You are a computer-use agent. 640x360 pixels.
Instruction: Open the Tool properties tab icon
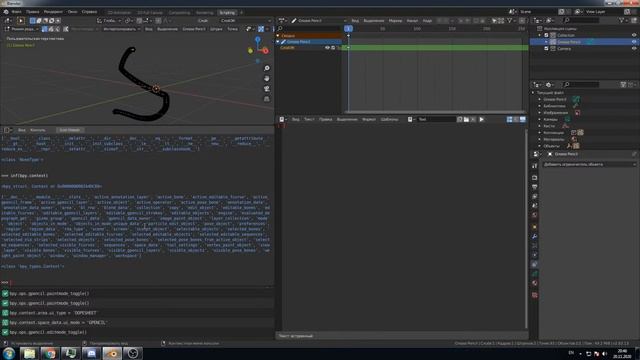[534, 166]
